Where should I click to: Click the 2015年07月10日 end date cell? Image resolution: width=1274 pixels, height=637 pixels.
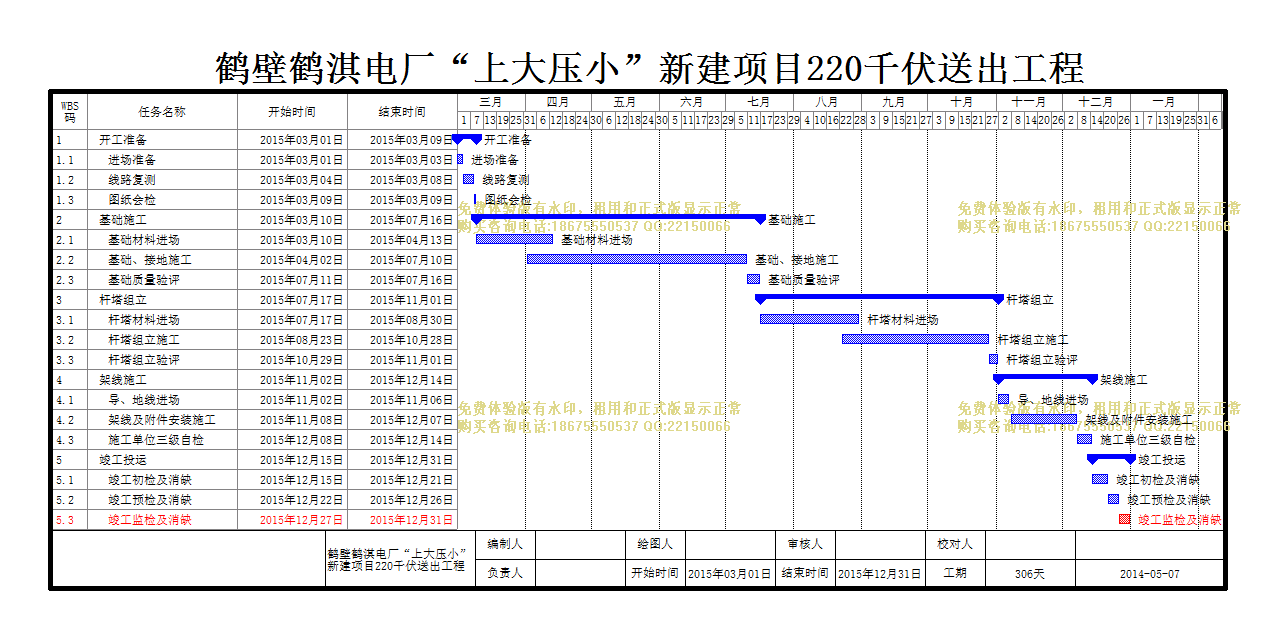click(402, 260)
